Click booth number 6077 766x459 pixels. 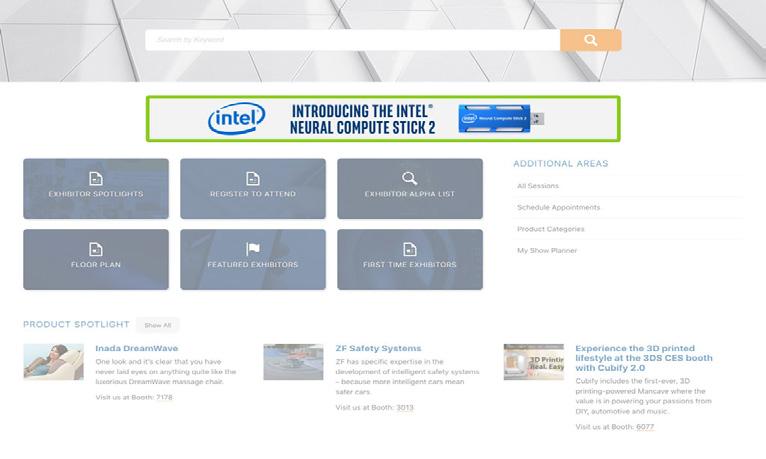coord(645,427)
